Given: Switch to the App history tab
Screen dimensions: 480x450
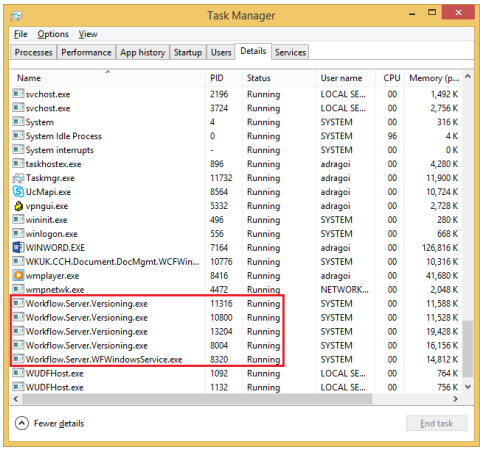Looking at the screenshot, I should point(143,52).
